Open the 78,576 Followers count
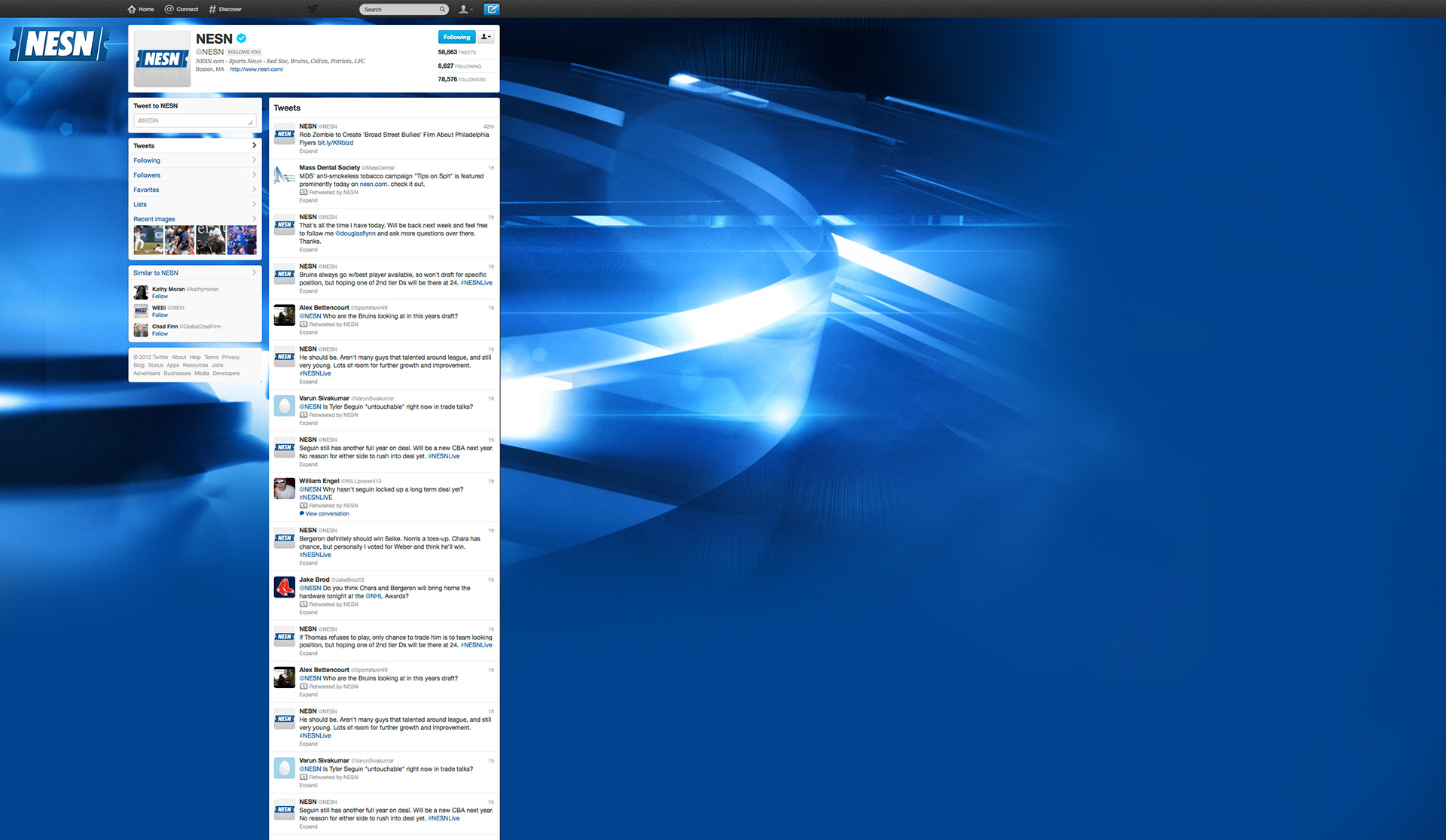 click(462, 79)
